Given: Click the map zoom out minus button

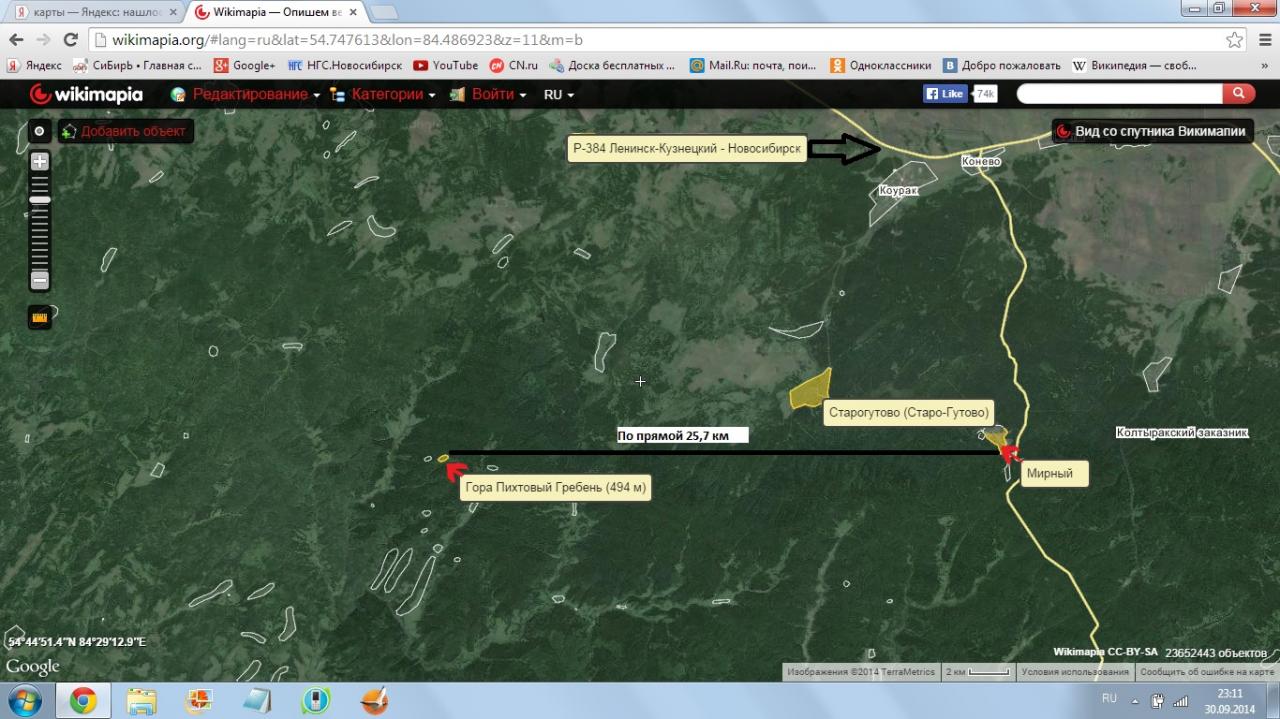Looking at the screenshot, I should pyautogui.click(x=39, y=280).
